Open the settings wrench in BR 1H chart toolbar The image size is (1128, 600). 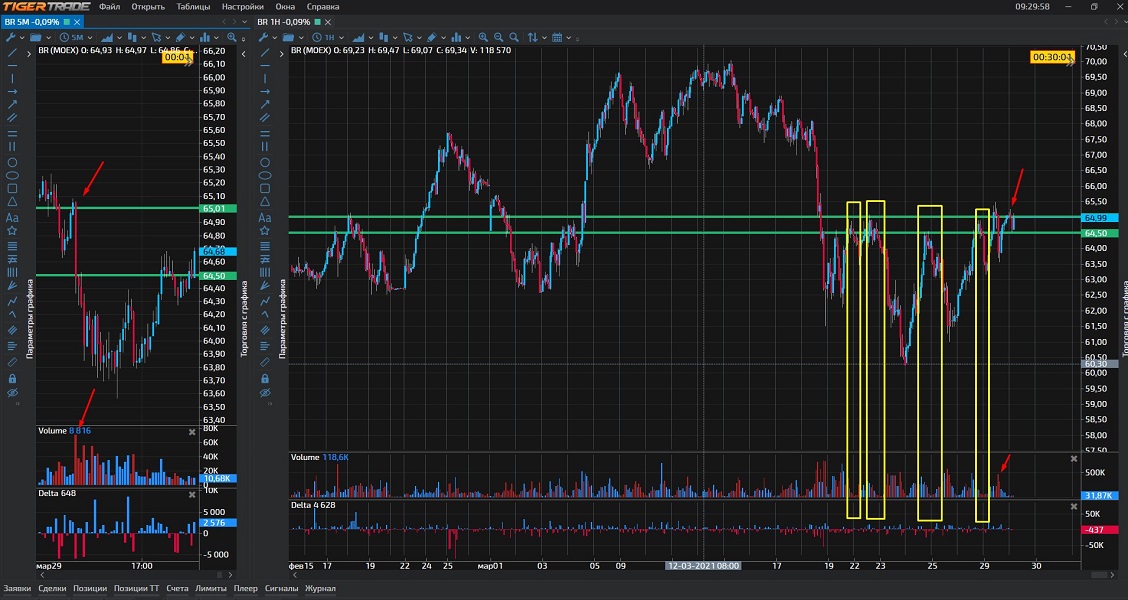coord(263,37)
